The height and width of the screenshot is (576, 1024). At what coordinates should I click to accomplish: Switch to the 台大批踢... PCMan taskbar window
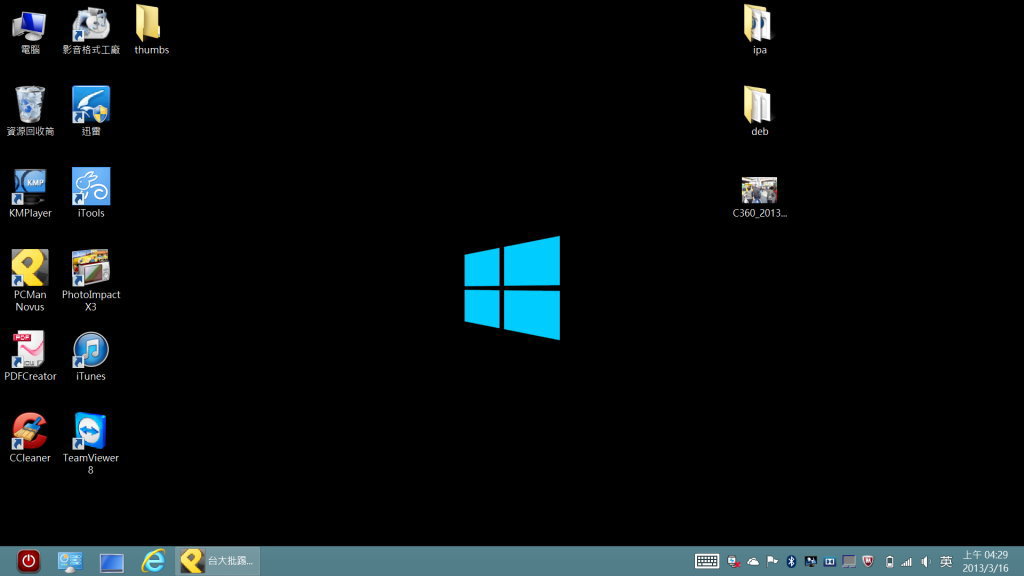pyautogui.click(x=217, y=561)
